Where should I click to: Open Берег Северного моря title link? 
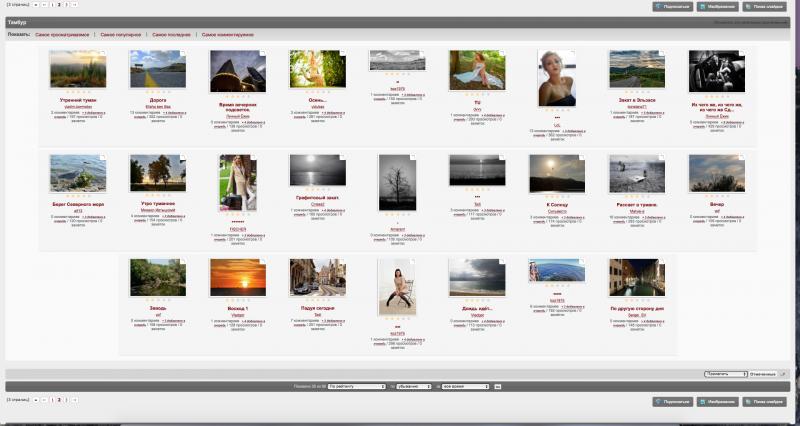[78, 205]
